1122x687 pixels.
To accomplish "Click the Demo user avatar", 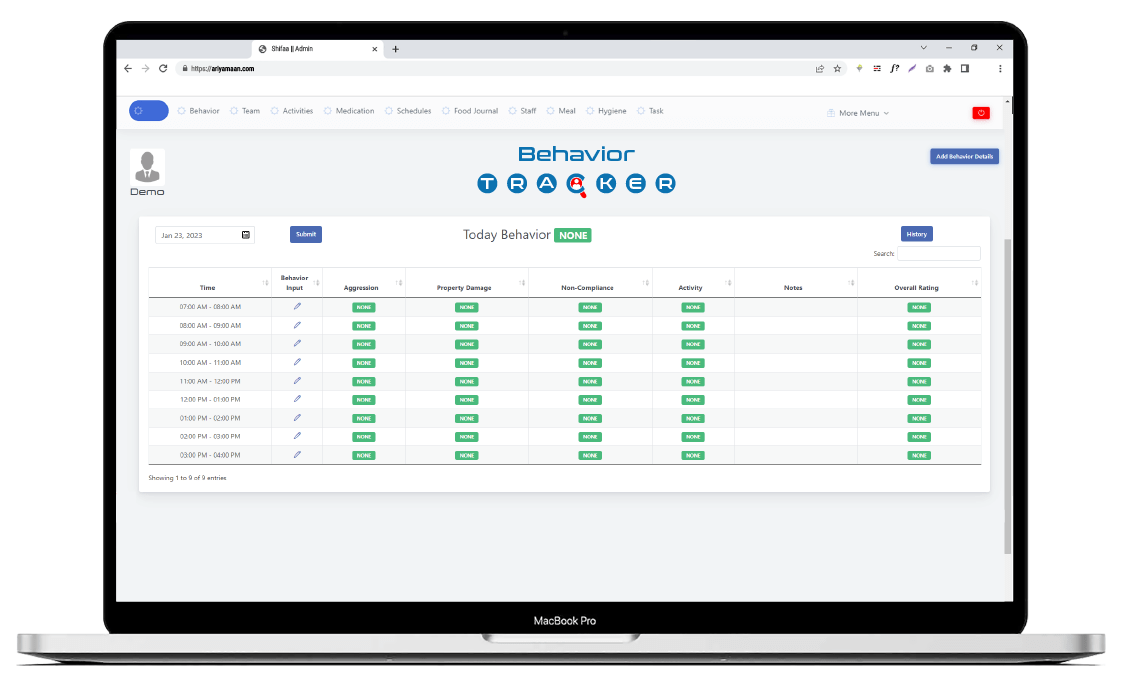I will pos(147,166).
